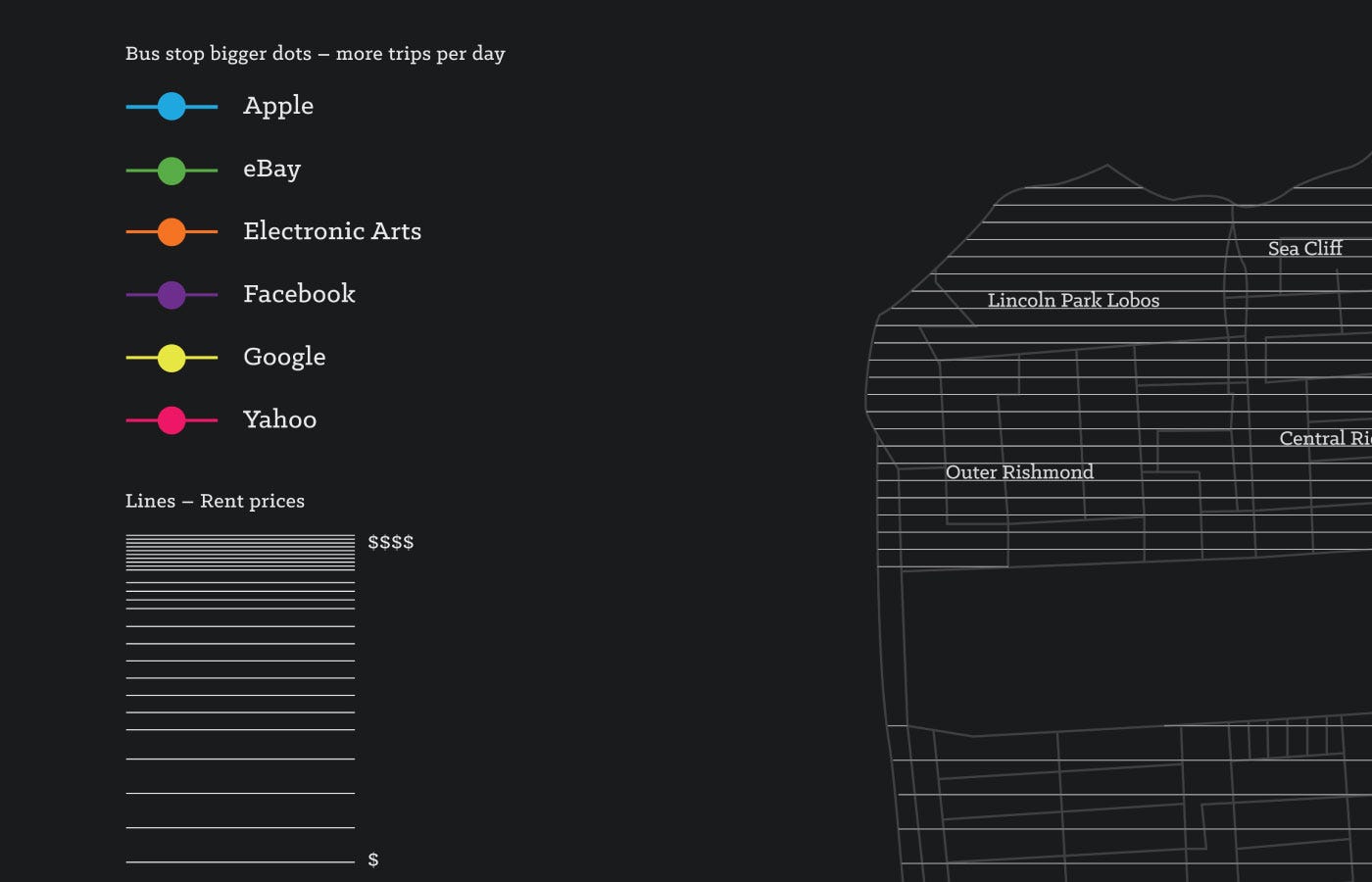Click the 'Lines – Rent prices' heading
This screenshot has width=1372, height=882.
(215, 501)
